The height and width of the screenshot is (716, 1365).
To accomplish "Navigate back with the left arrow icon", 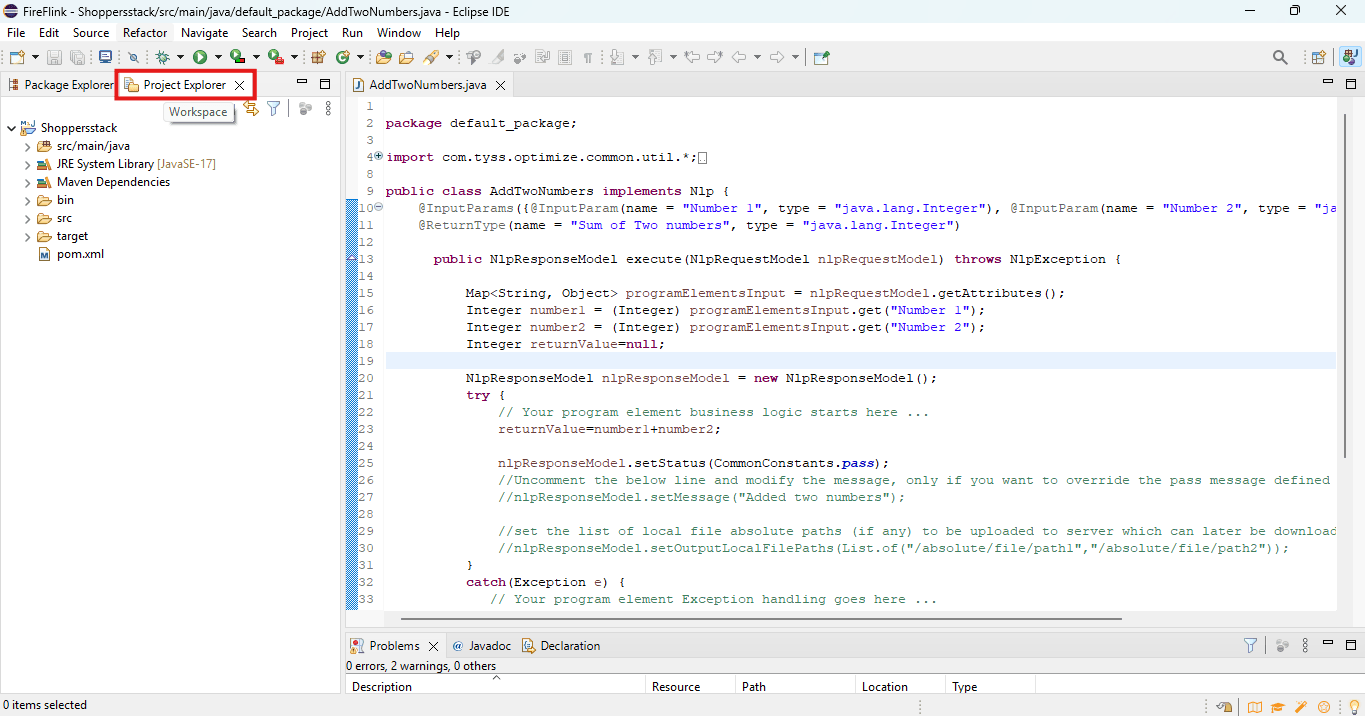I will point(740,58).
